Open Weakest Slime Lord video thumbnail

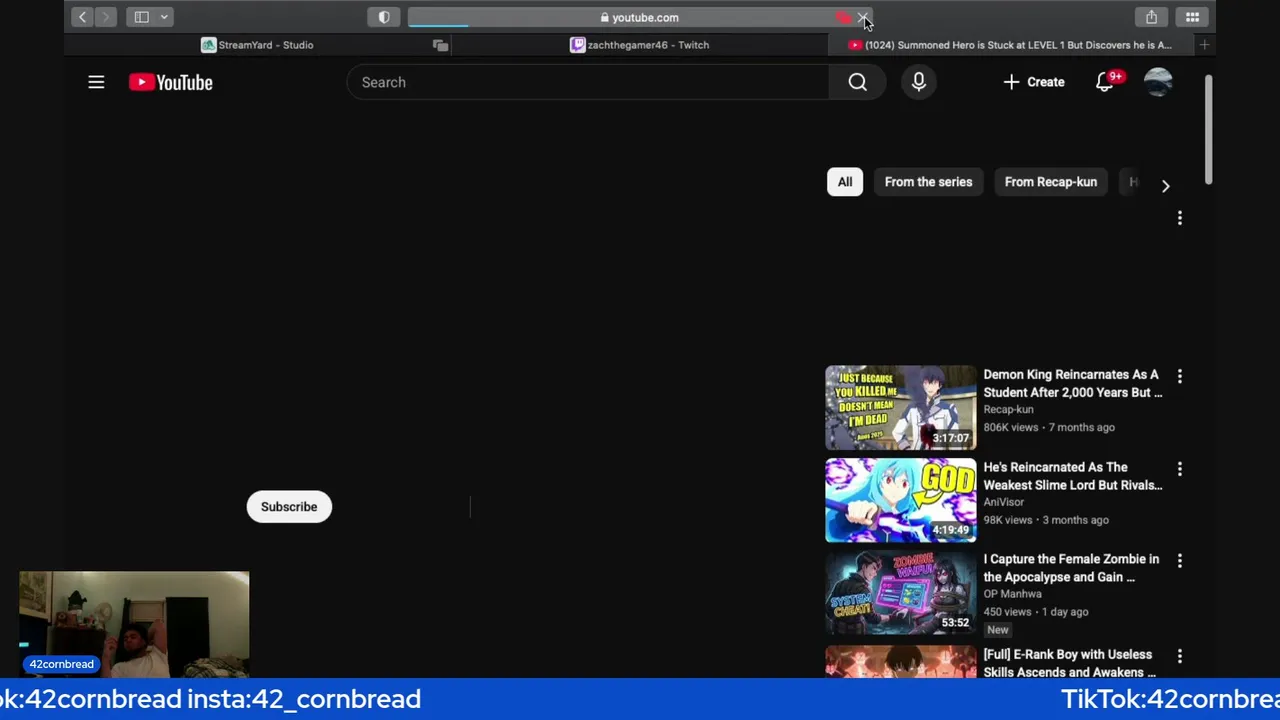[901, 500]
